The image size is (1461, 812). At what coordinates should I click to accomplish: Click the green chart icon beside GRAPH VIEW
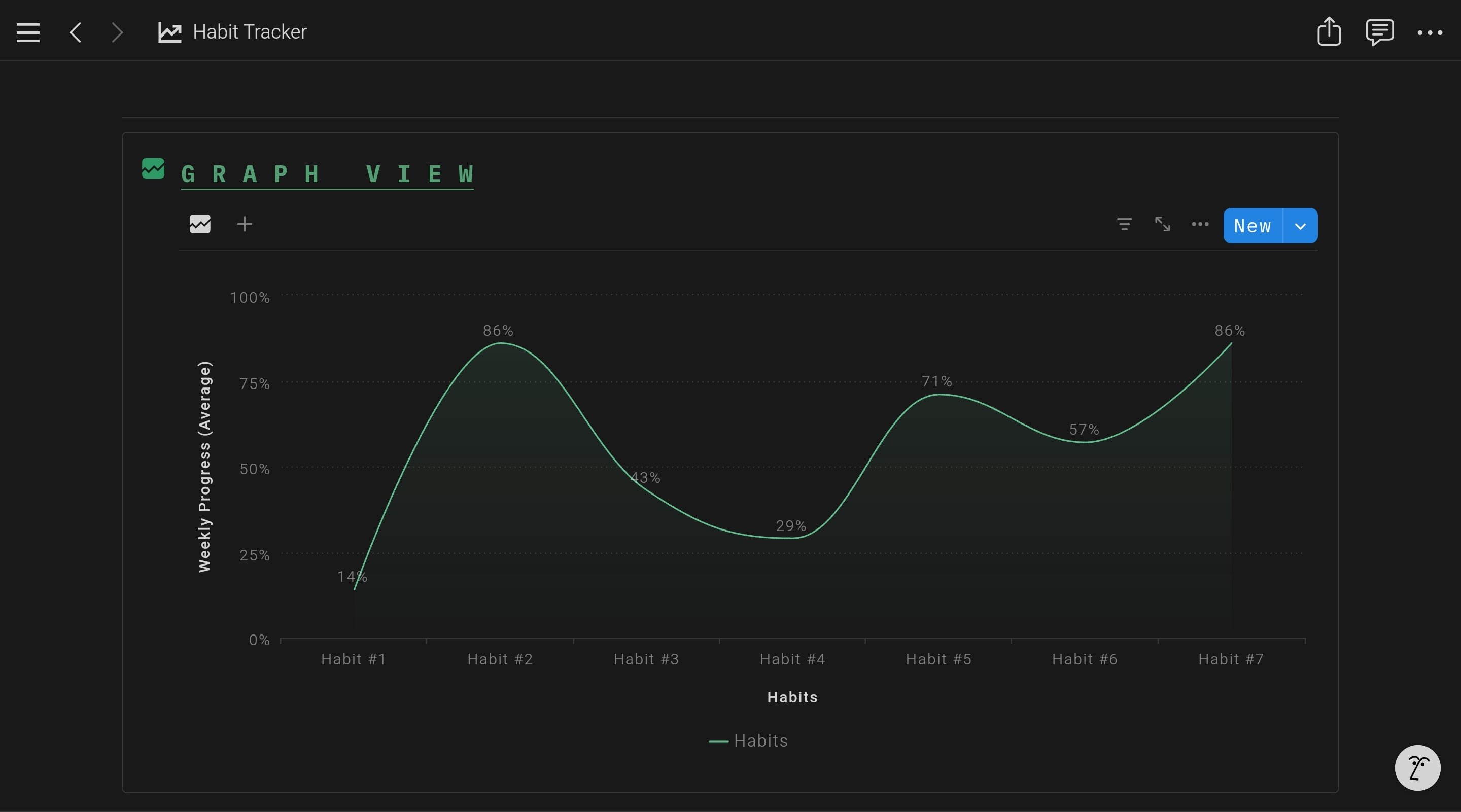point(153,169)
